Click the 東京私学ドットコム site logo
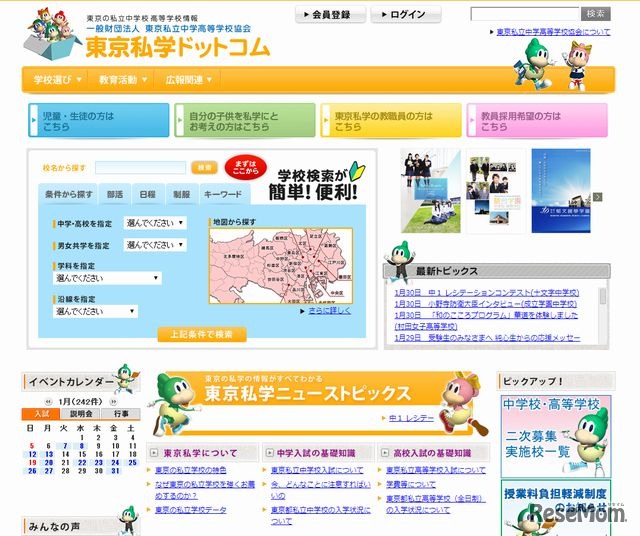 [x=178, y=48]
